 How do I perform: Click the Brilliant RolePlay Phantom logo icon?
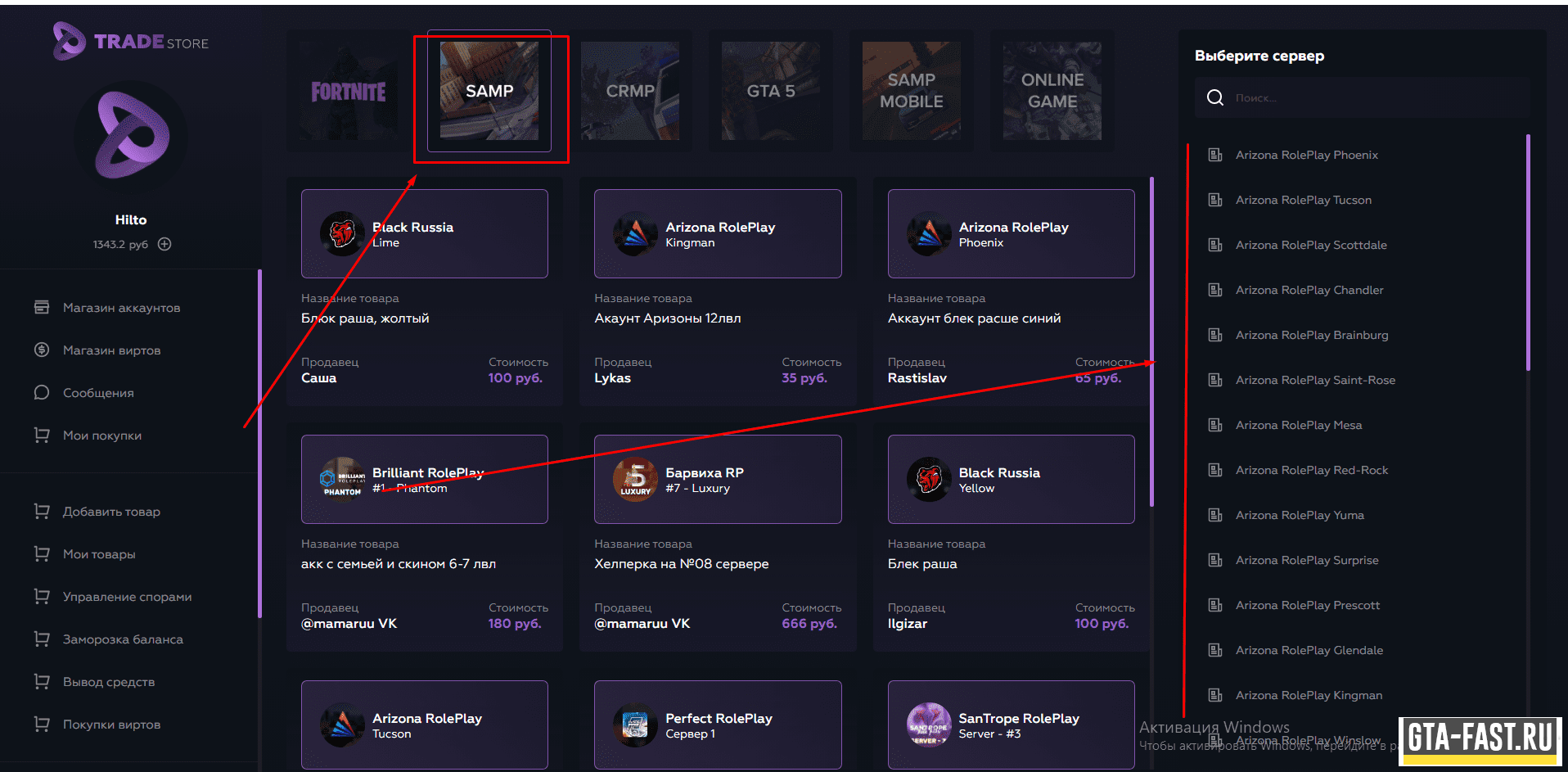tap(342, 479)
